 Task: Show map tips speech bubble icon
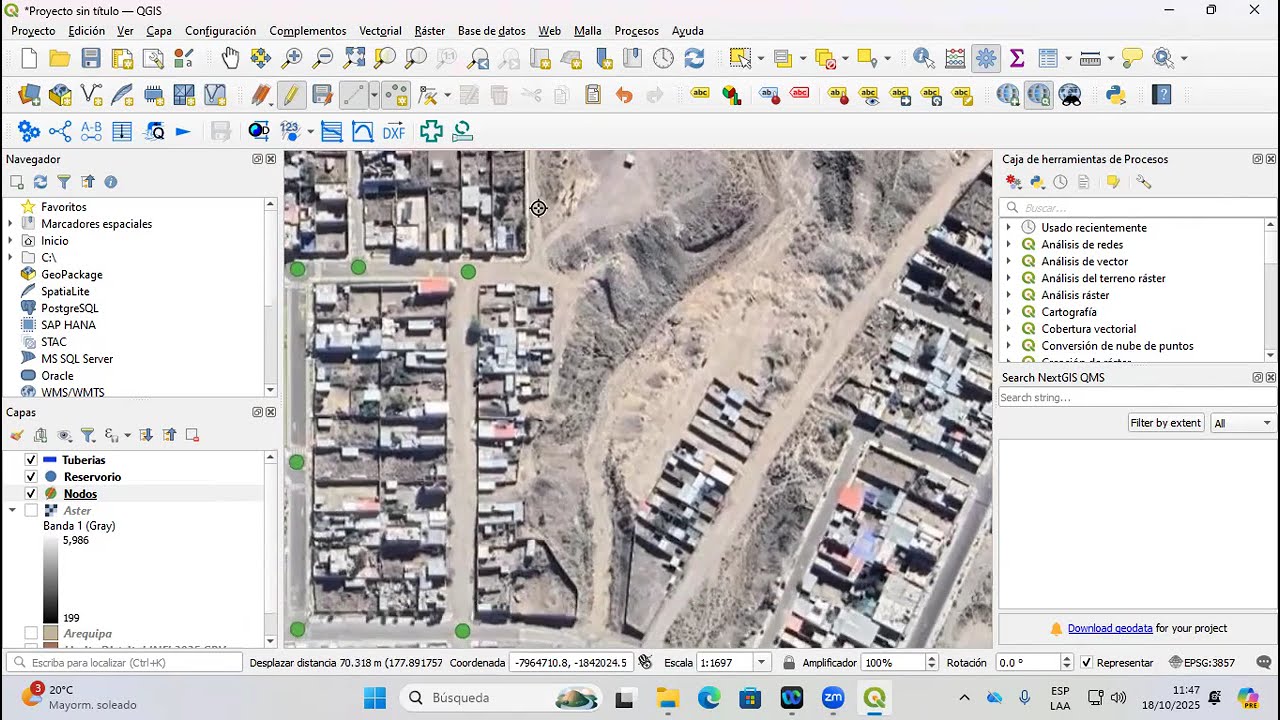pos(1132,58)
